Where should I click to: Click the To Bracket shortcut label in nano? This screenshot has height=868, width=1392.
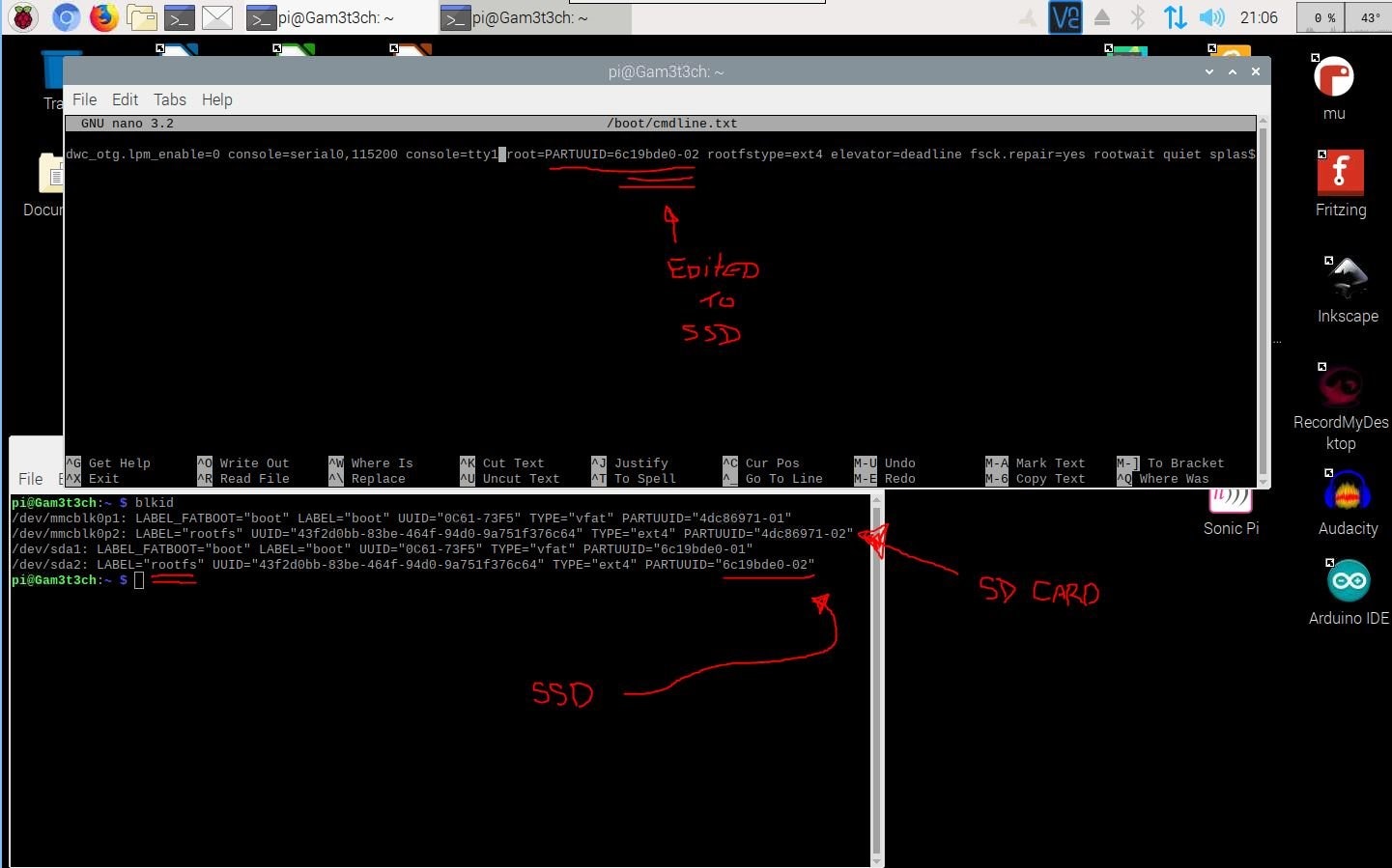click(1186, 463)
